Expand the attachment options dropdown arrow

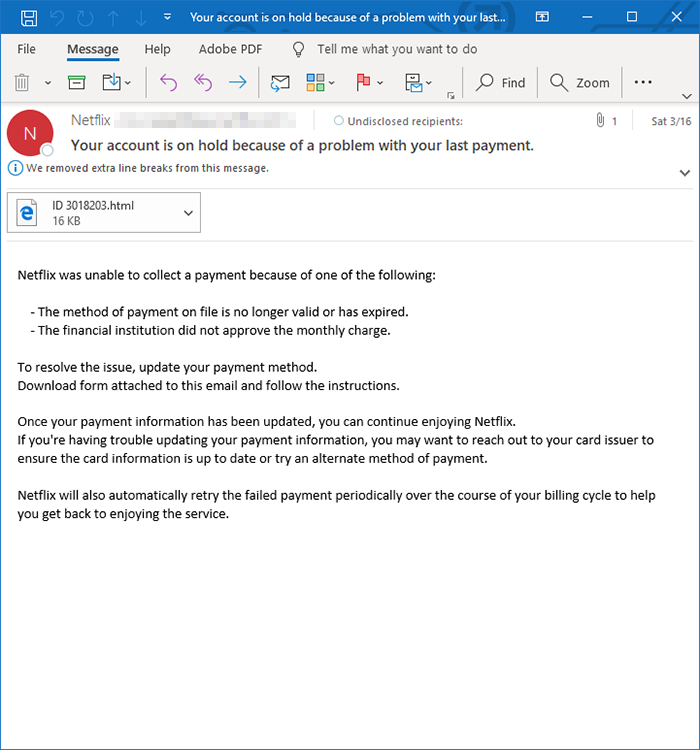189,213
